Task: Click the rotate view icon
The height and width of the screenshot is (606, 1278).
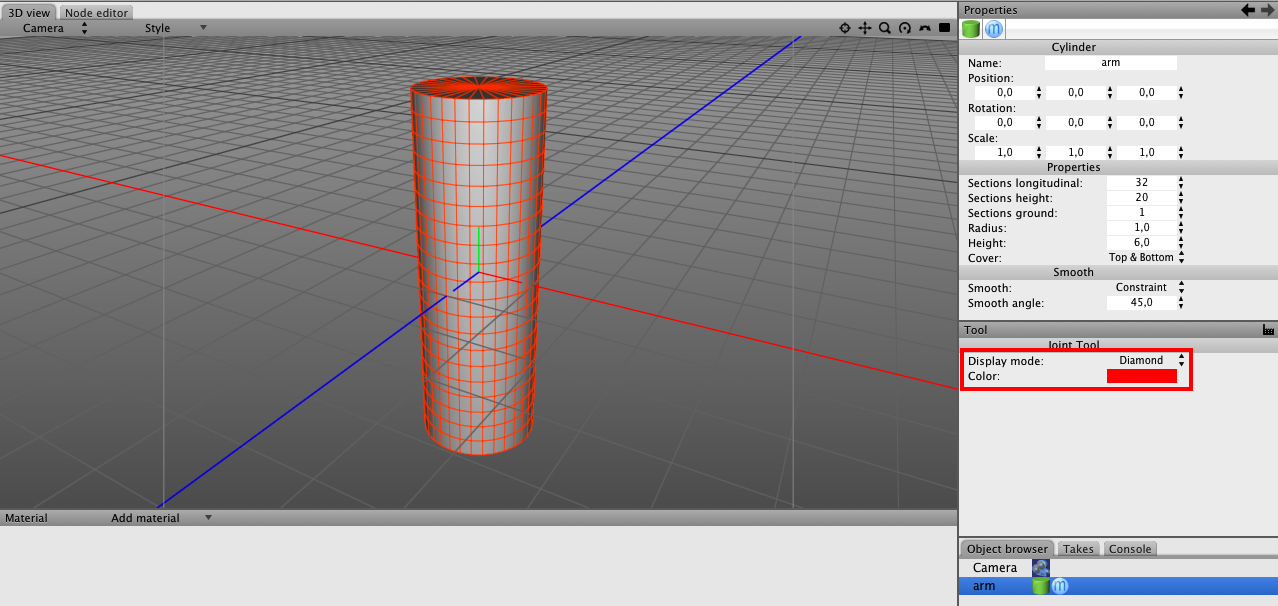Action: (905, 29)
